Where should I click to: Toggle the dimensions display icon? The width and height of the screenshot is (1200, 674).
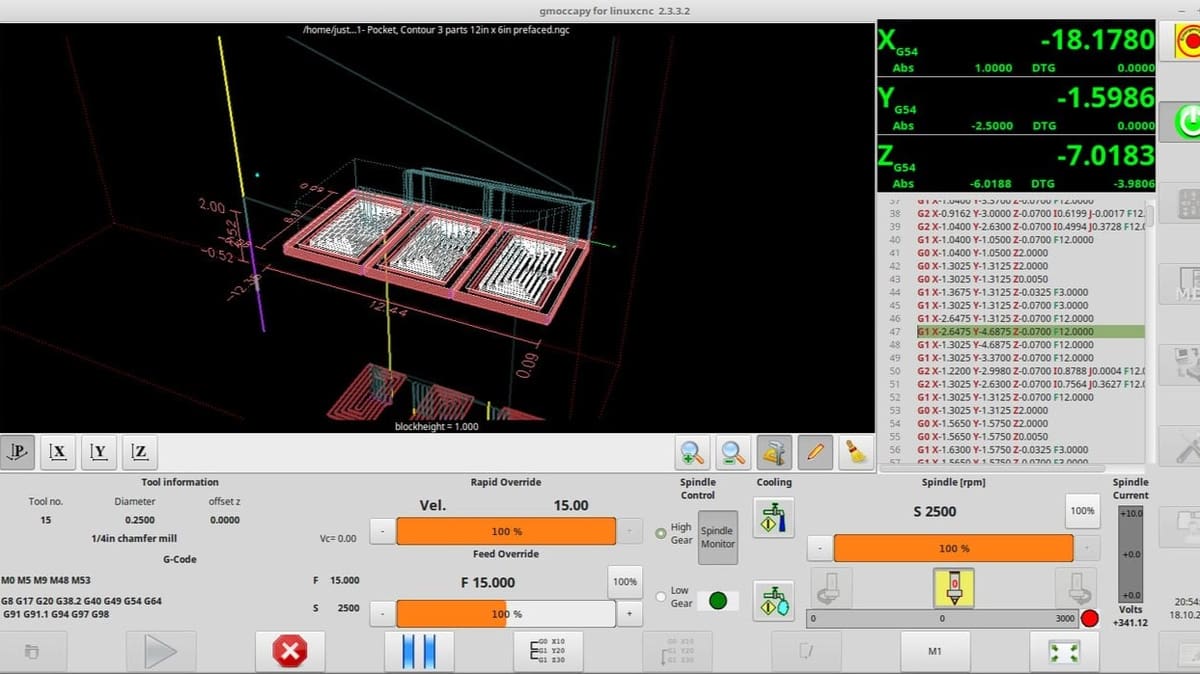click(x=775, y=452)
